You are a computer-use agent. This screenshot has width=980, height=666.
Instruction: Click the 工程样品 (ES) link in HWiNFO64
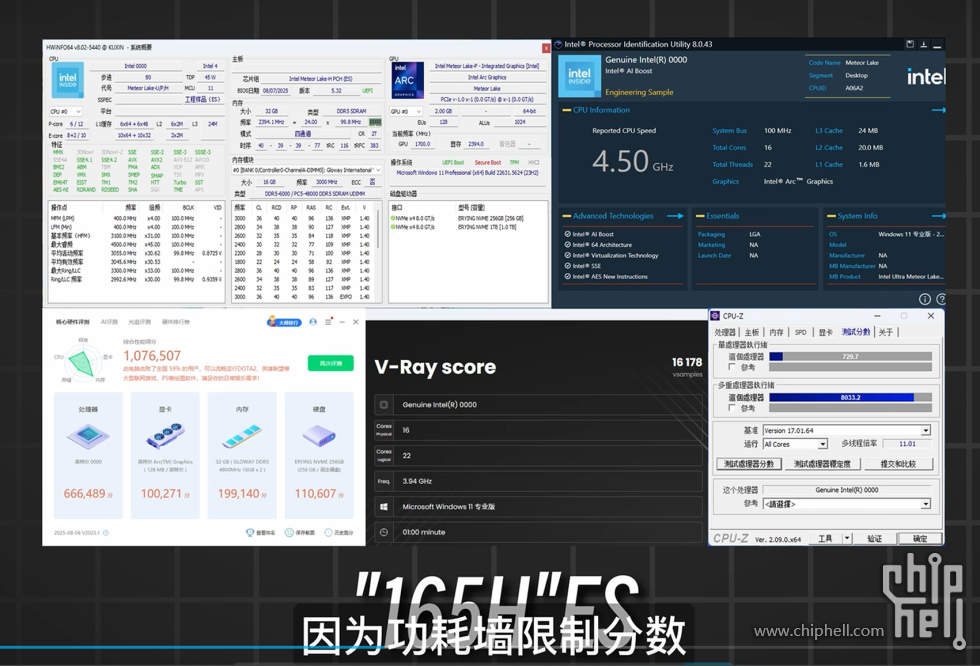(202, 99)
